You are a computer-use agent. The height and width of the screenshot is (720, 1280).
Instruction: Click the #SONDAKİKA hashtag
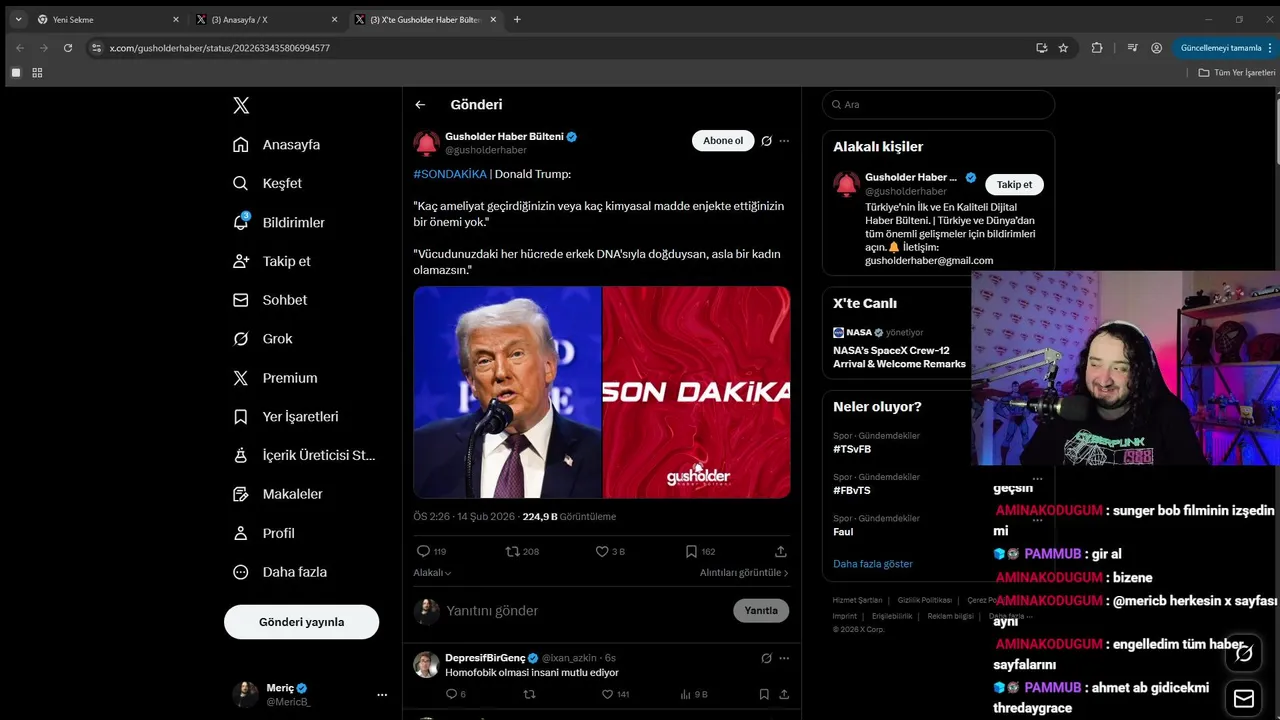coord(449,174)
